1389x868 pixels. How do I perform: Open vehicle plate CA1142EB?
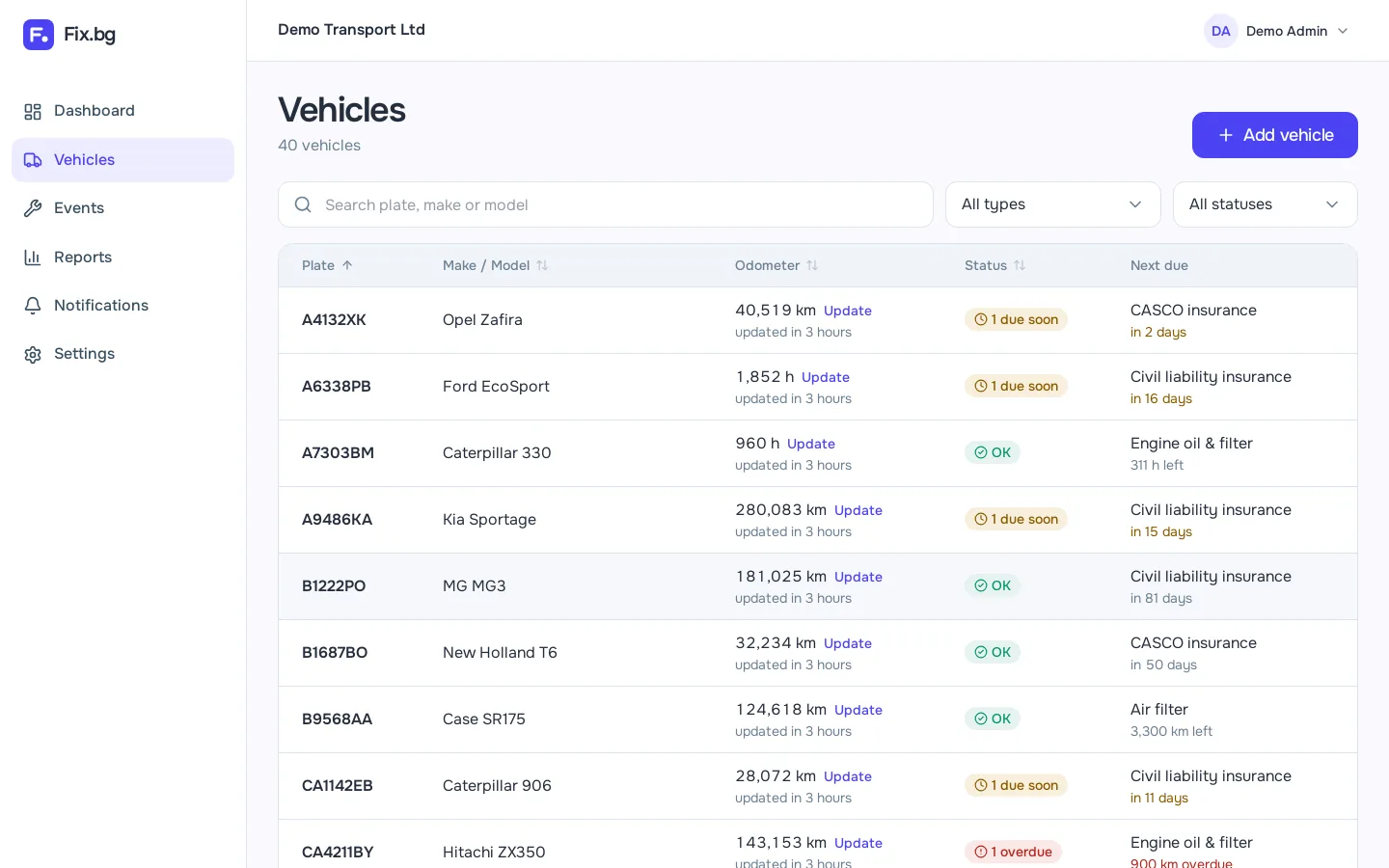338,786
